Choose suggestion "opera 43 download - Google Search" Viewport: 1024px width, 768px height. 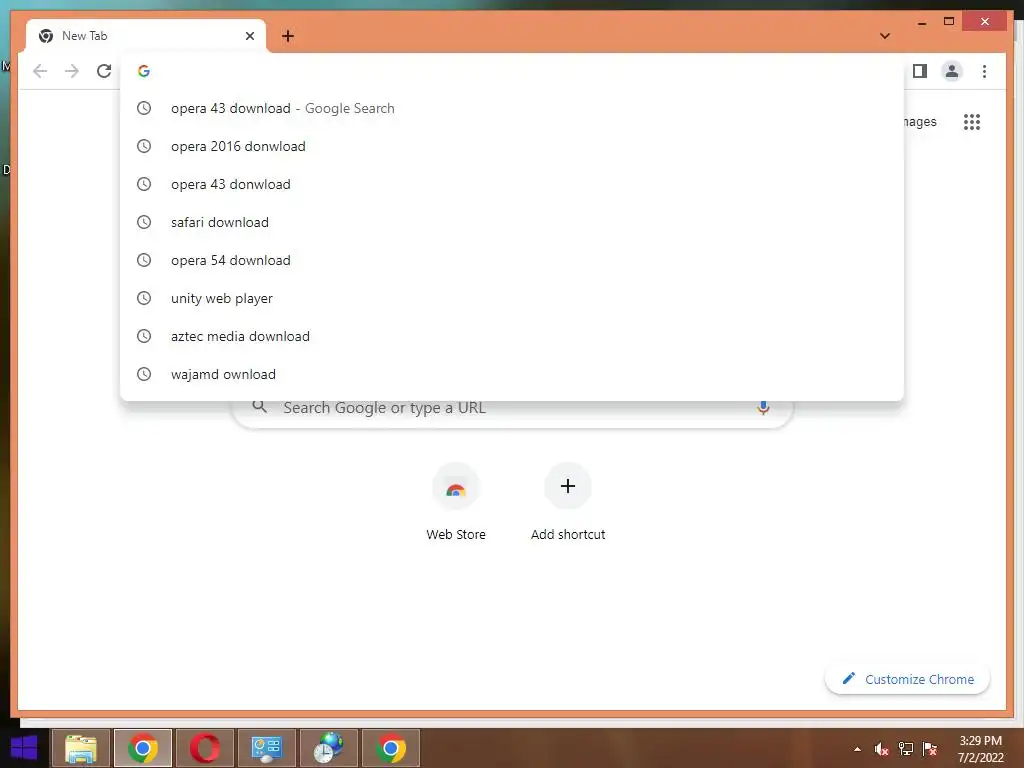coord(512,108)
